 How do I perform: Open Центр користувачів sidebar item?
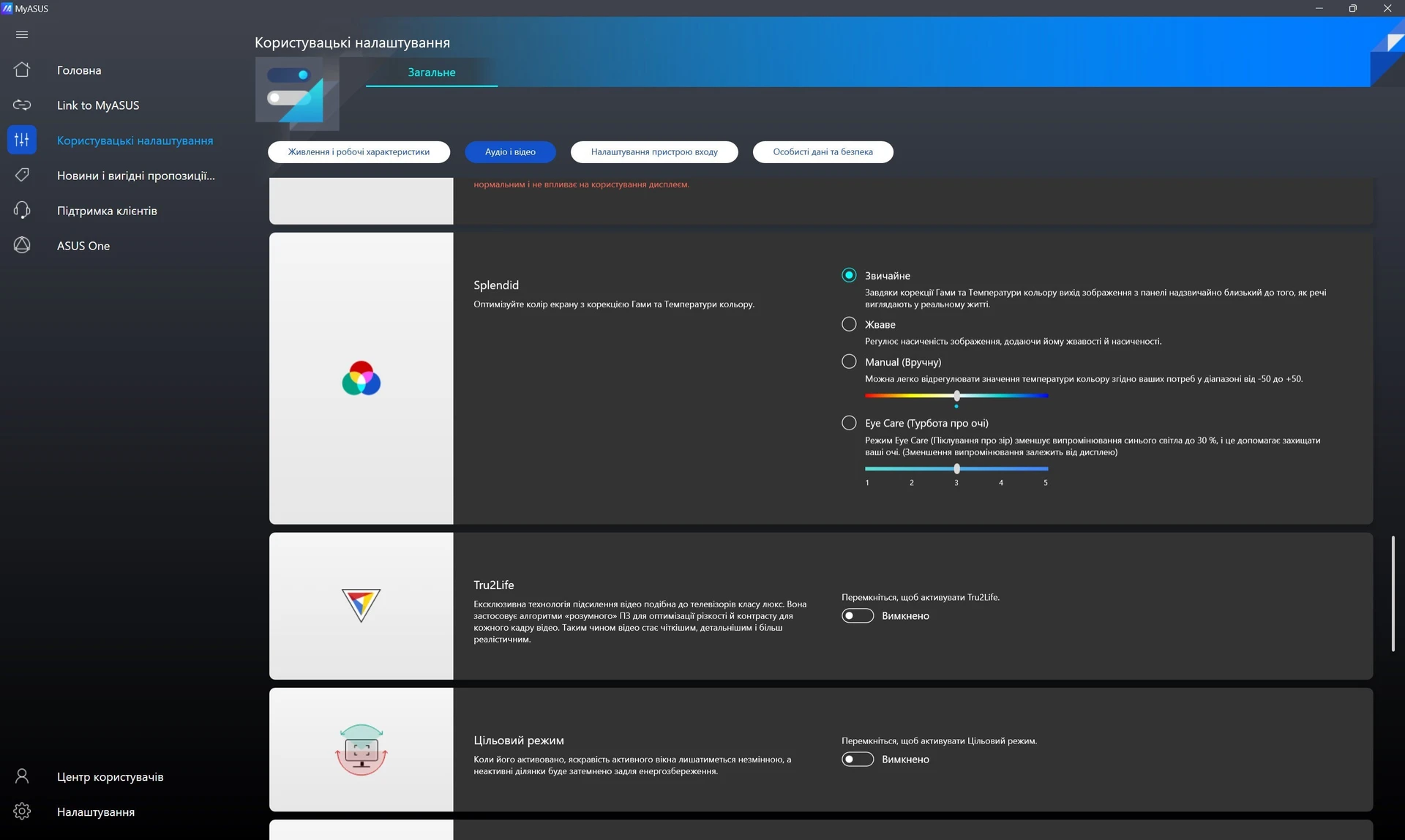(110, 777)
